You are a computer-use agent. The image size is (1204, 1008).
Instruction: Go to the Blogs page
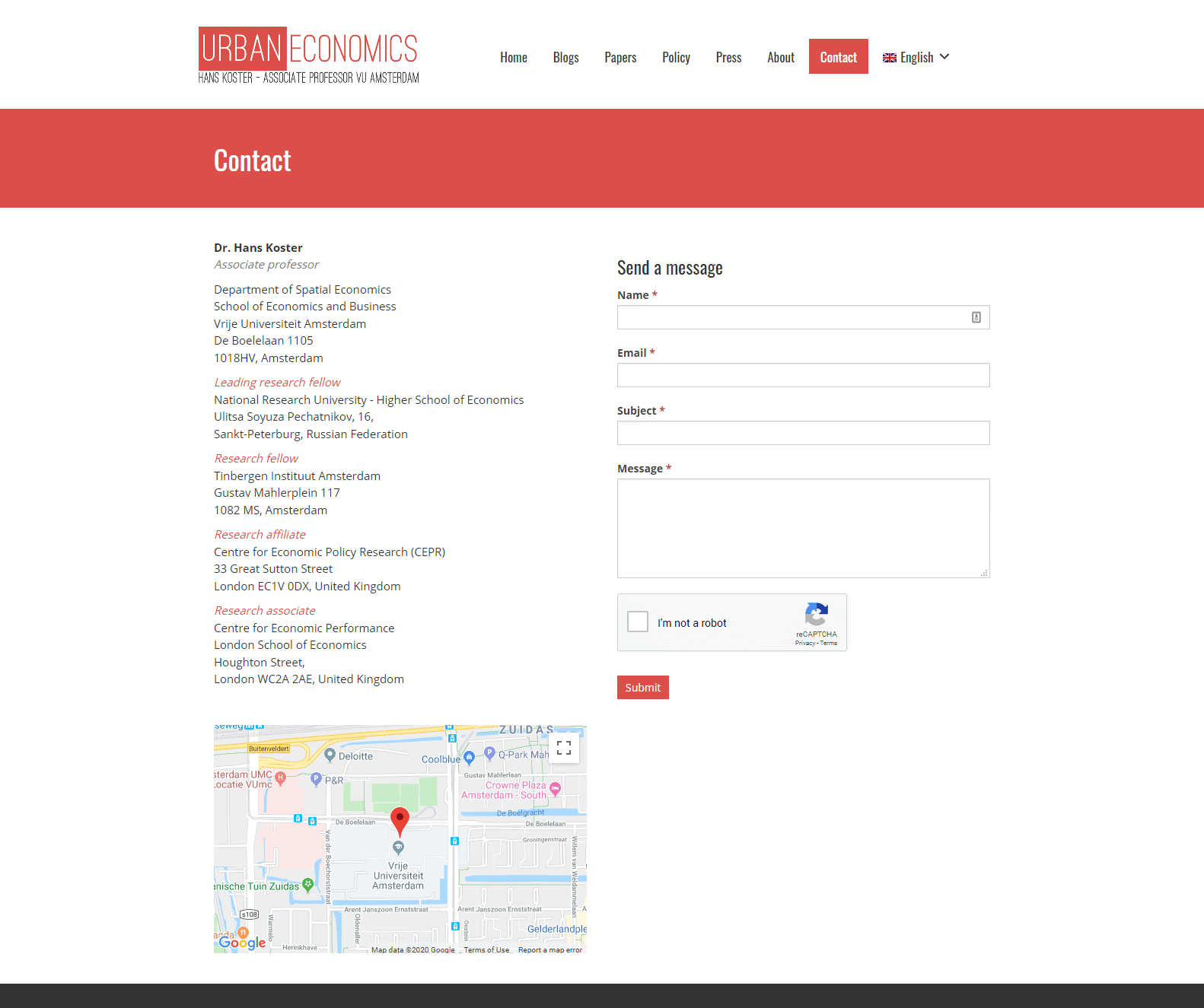click(x=565, y=57)
